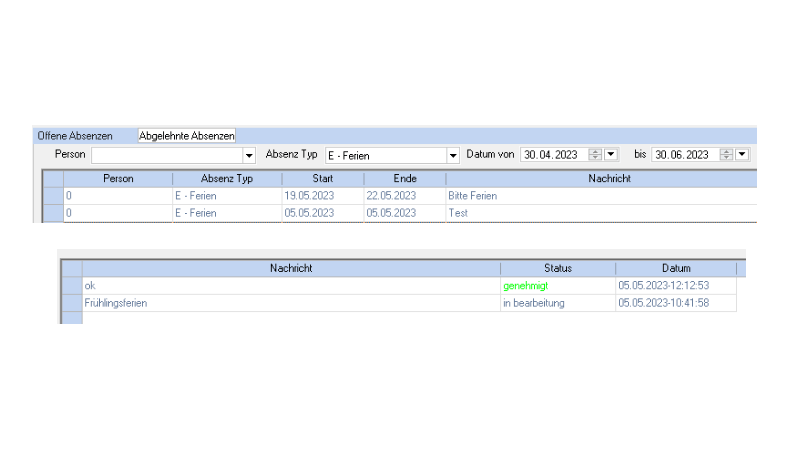Click the bis date field 30.06.2023
This screenshot has height=458, width=796.
pyautogui.click(x=684, y=154)
